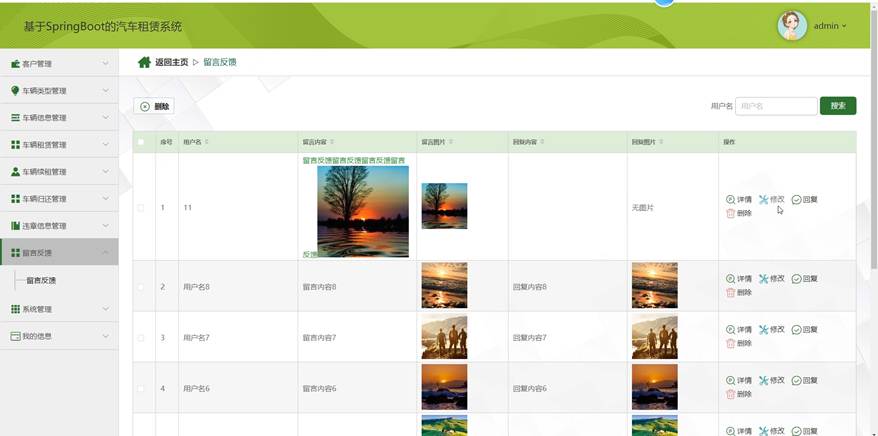The width and height of the screenshot is (878, 436).
Task: Tick the checkbox for 用户名6 row
Action: coord(141,389)
